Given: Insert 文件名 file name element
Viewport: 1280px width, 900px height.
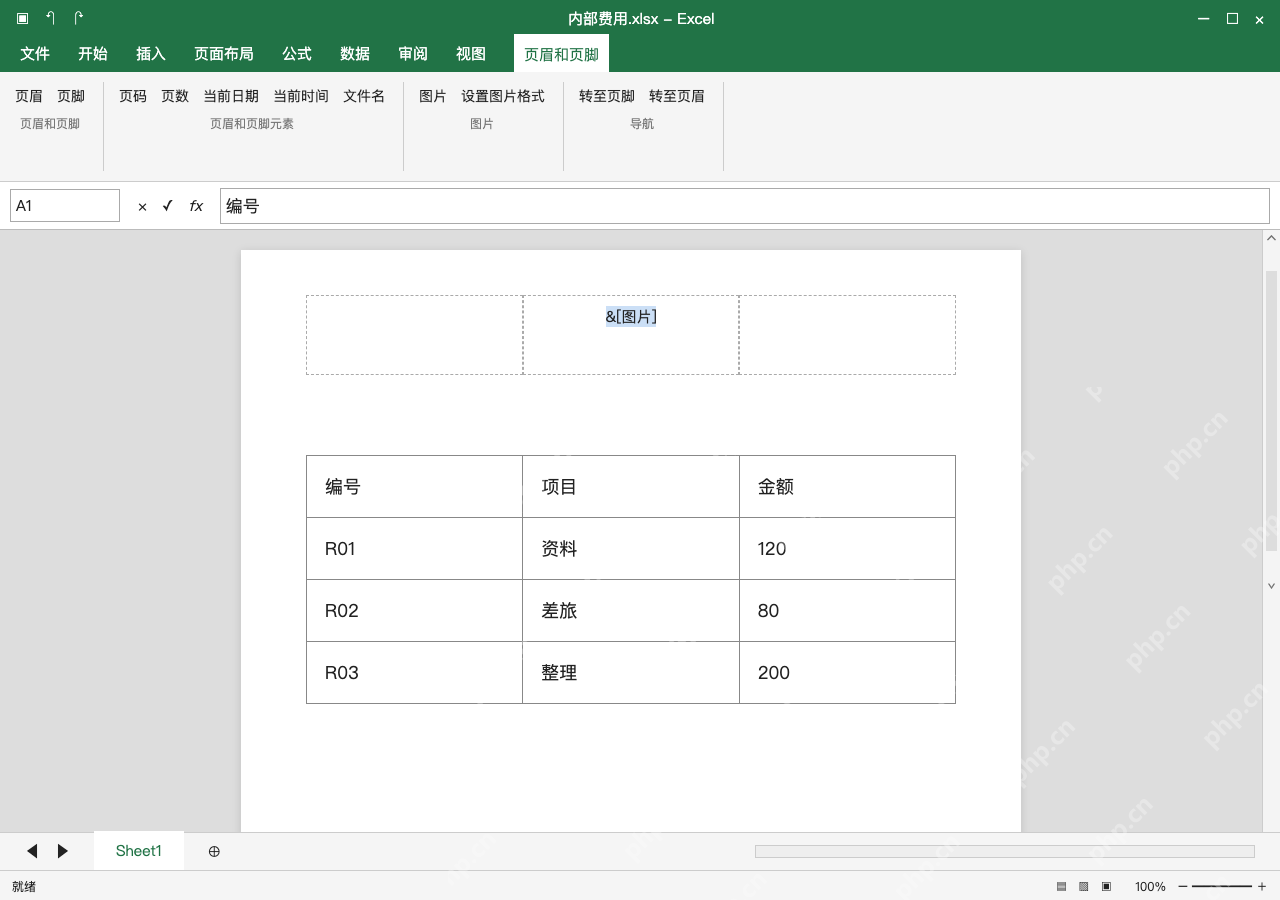Looking at the screenshot, I should coord(364,96).
